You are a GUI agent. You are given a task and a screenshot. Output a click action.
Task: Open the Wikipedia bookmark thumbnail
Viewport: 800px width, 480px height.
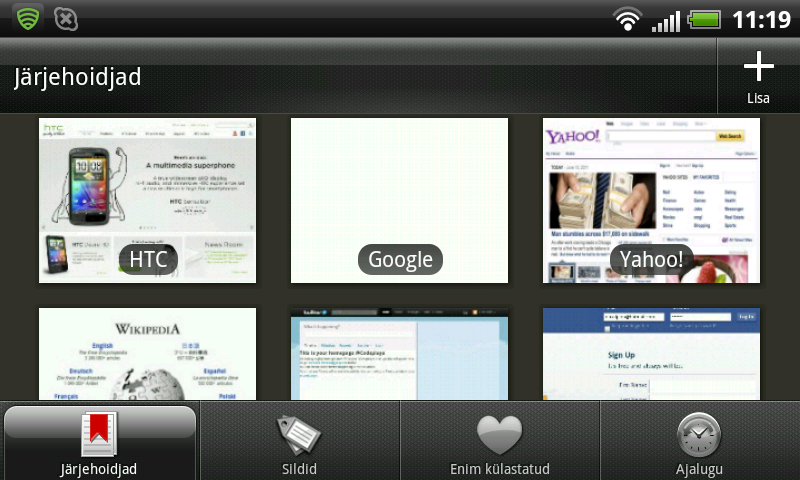click(x=147, y=353)
